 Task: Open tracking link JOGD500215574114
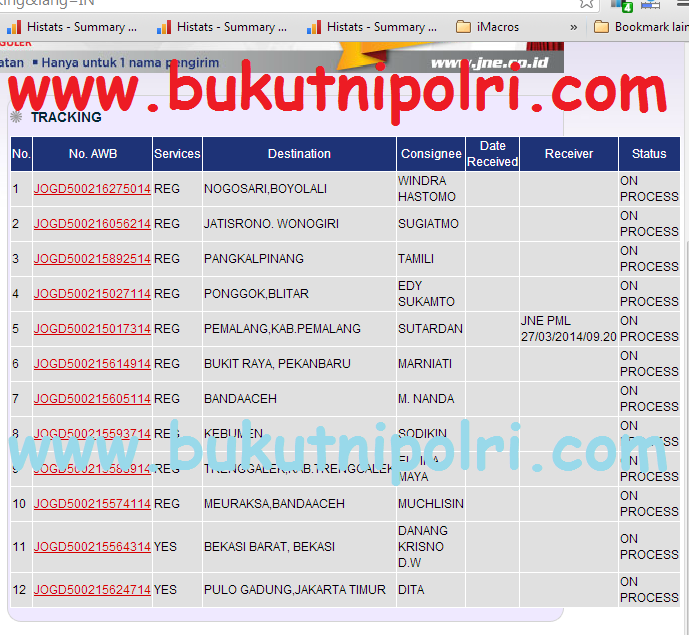coord(92,504)
